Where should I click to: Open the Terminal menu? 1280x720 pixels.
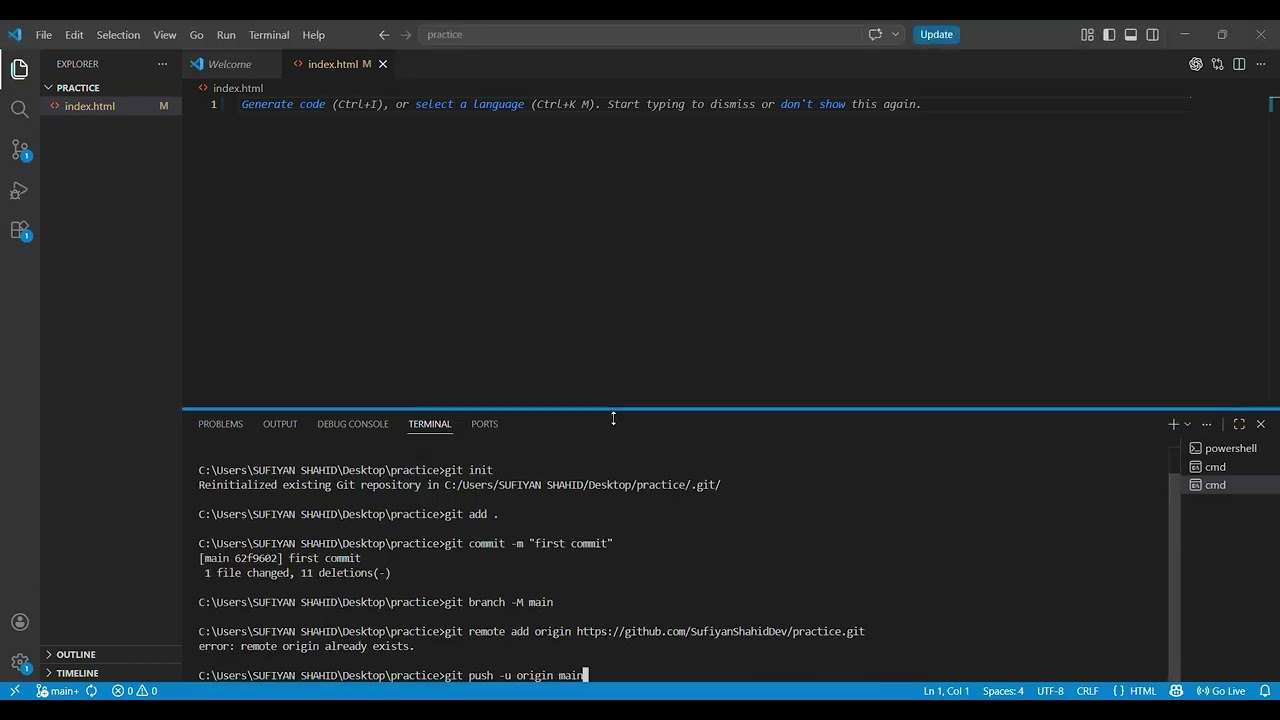point(269,35)
